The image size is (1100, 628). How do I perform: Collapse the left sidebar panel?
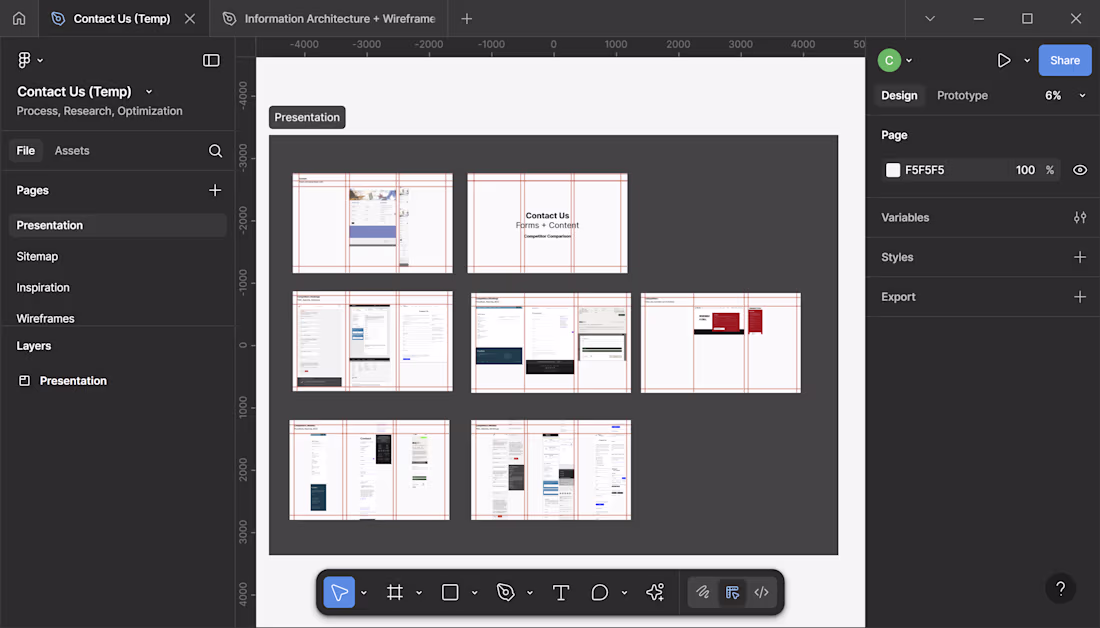211,60
